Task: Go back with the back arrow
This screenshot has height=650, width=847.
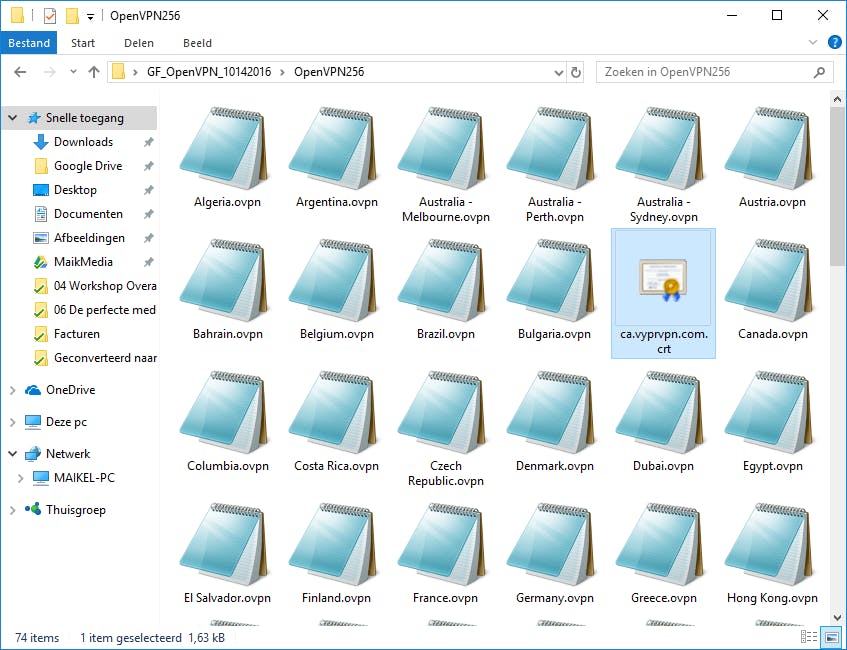Action: click(x=20, y=72)
